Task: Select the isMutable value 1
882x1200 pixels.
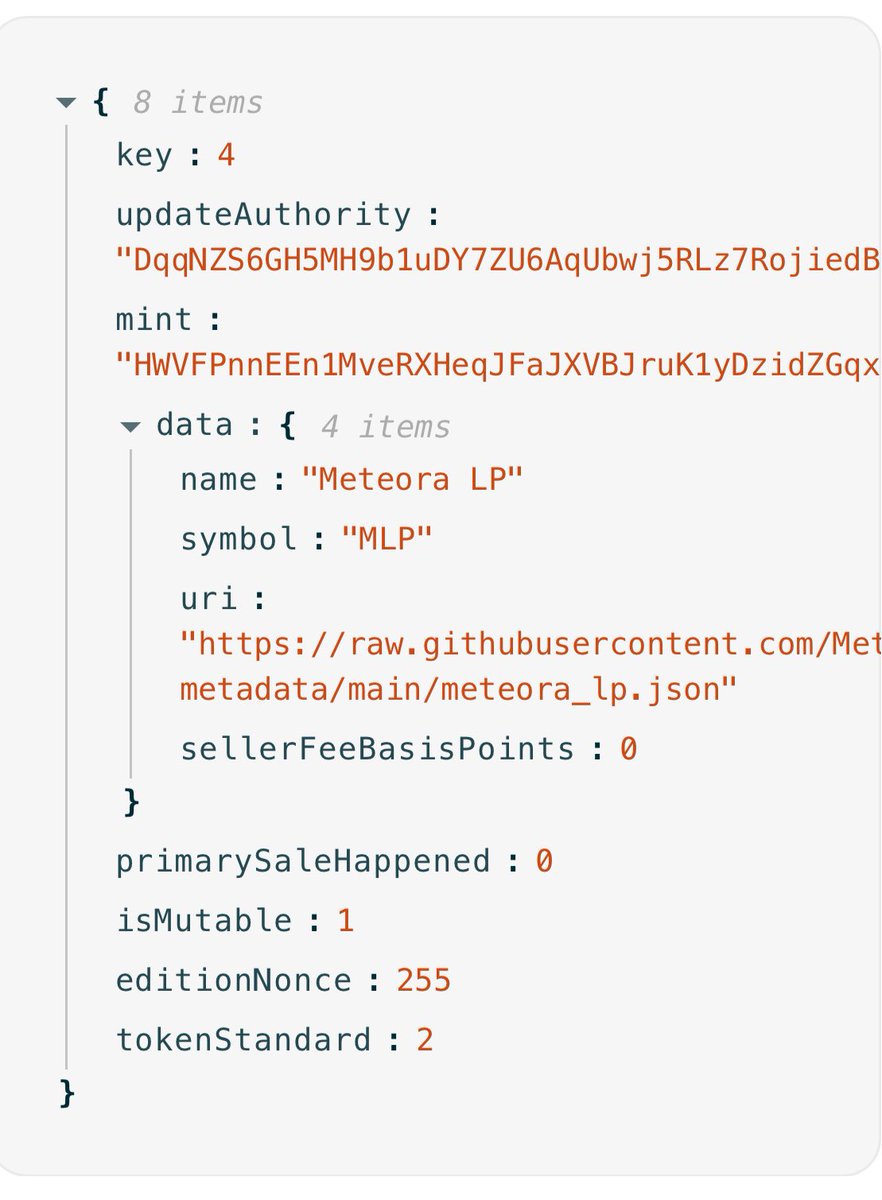Action: (345, 921)
